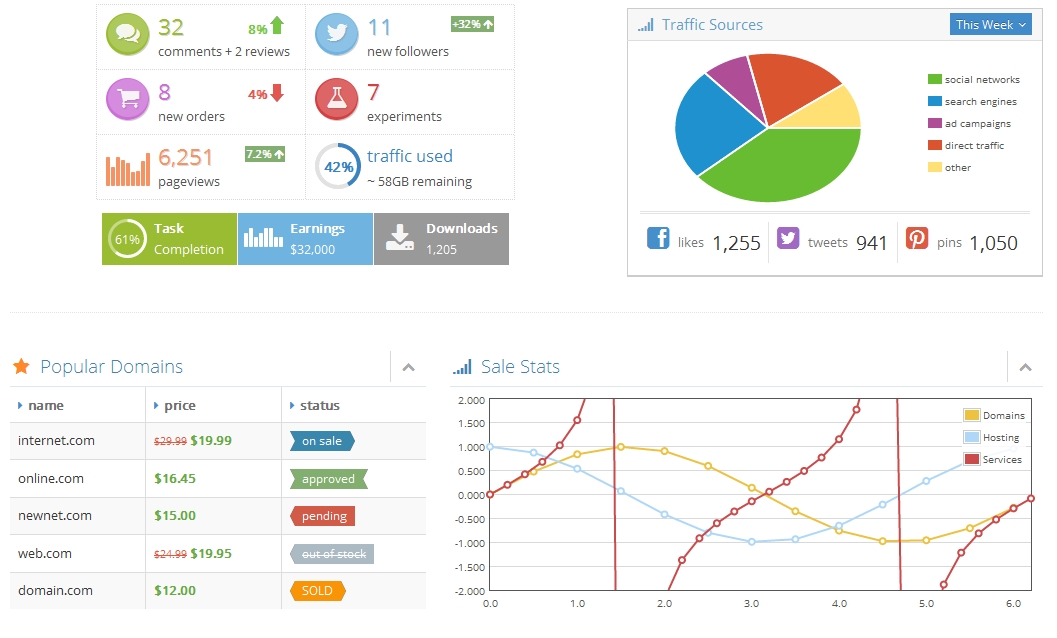Click the 'SOLD' status label

(x=318, y=591)
